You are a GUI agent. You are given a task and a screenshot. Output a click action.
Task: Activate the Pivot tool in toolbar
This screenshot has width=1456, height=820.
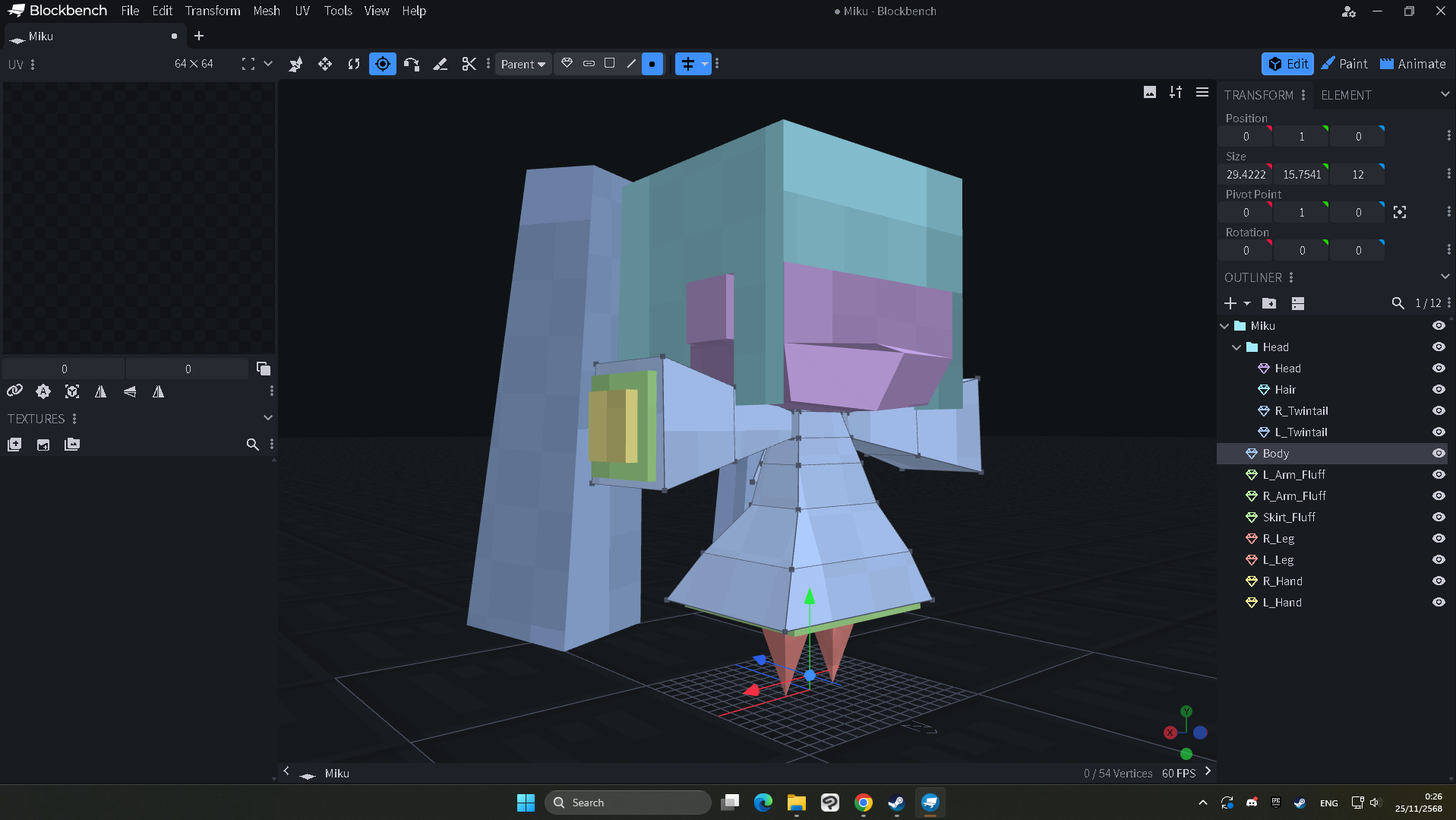(x=382, y=64)
